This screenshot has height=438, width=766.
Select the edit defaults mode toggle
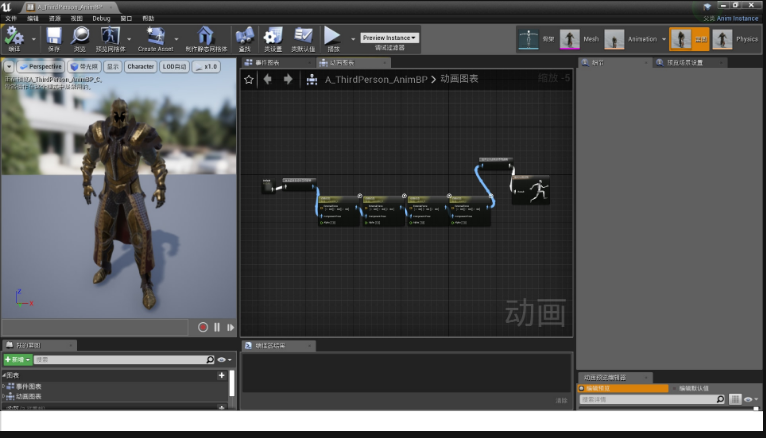(x=693, y=388)
